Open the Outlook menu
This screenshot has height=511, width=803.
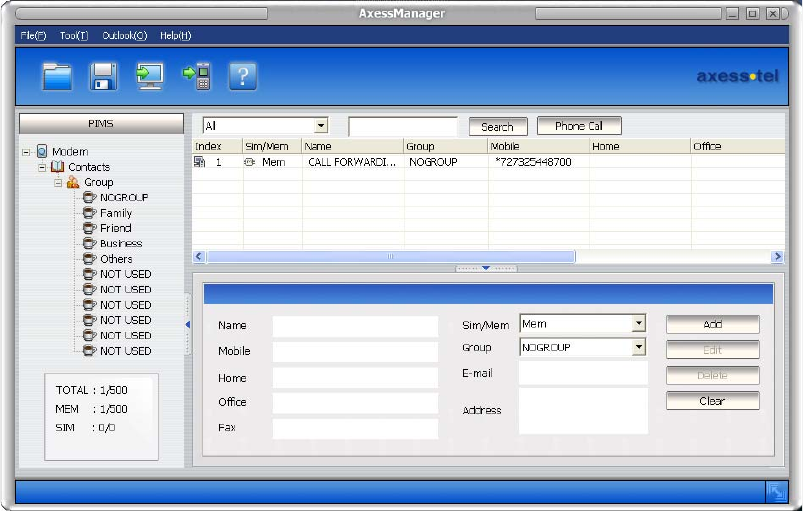pos(124,35)
